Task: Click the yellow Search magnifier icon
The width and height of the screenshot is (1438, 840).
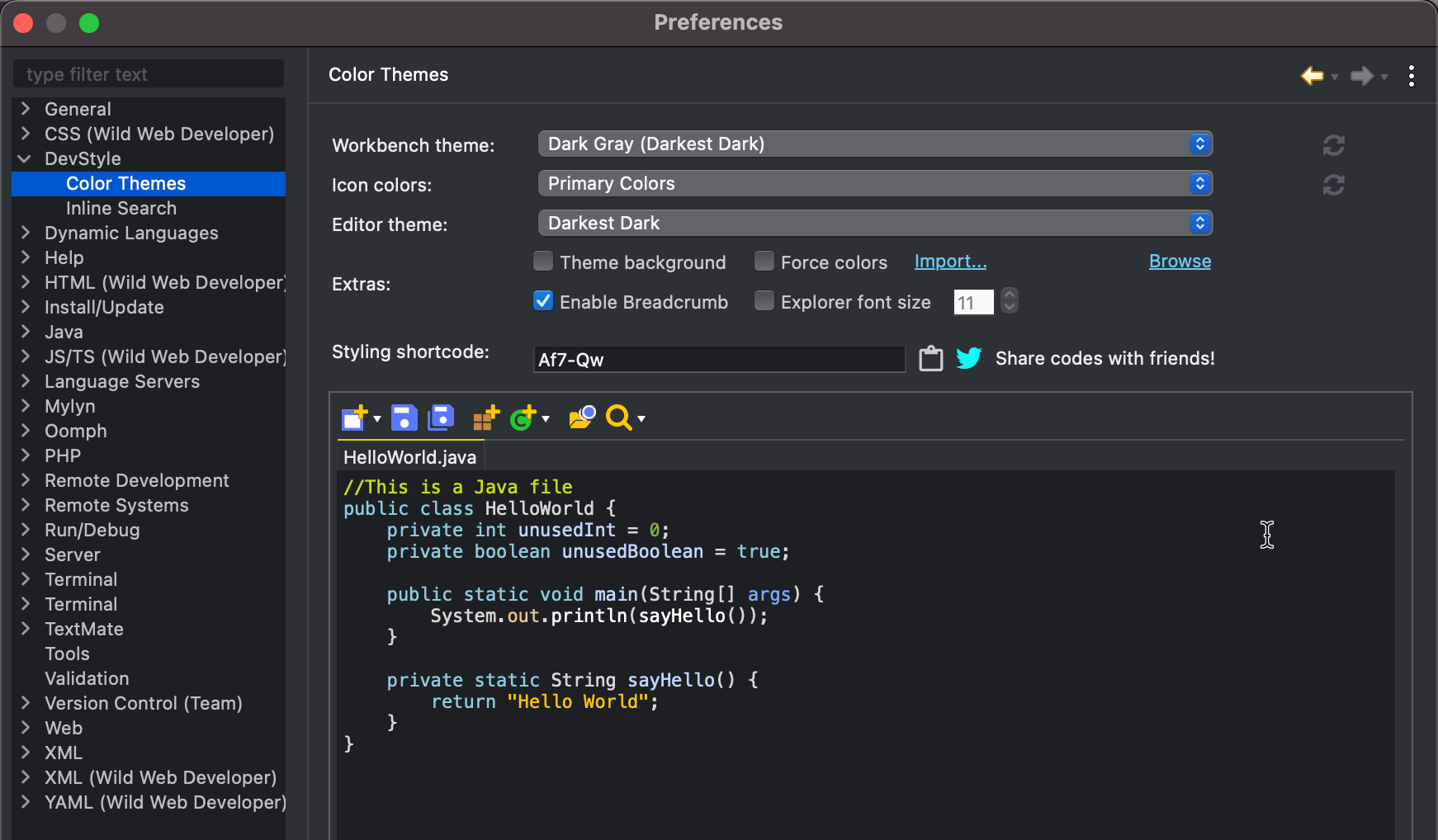Action: (618, 418)
